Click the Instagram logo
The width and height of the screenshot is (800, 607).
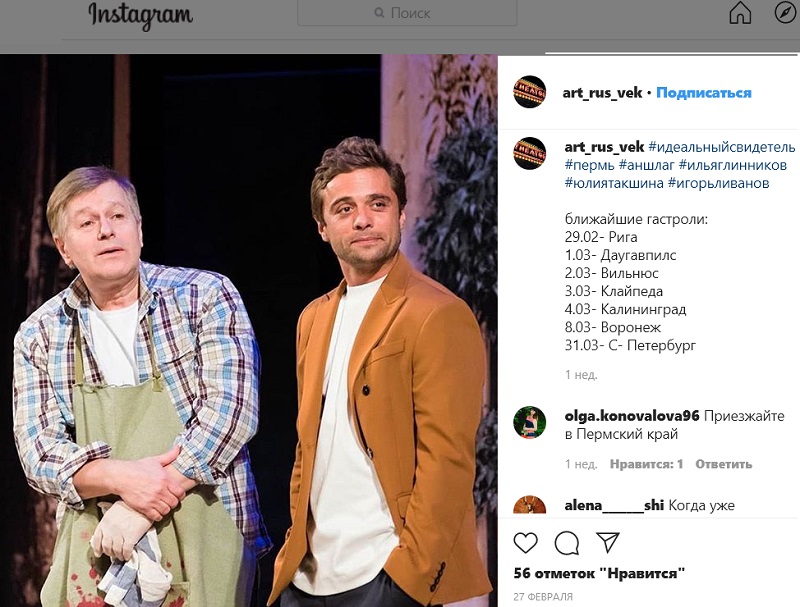[140, 16]
